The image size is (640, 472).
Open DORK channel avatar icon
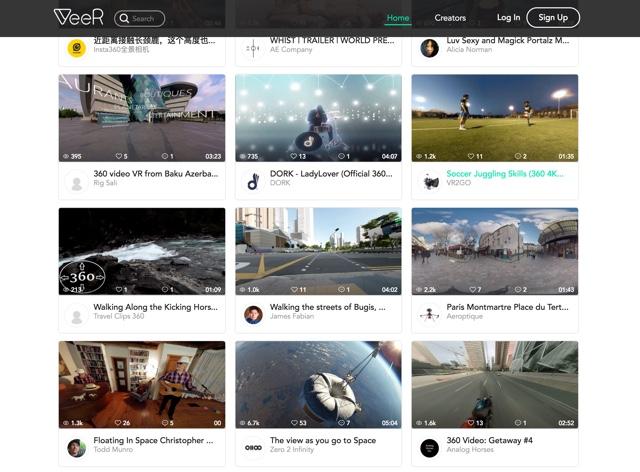253,181
